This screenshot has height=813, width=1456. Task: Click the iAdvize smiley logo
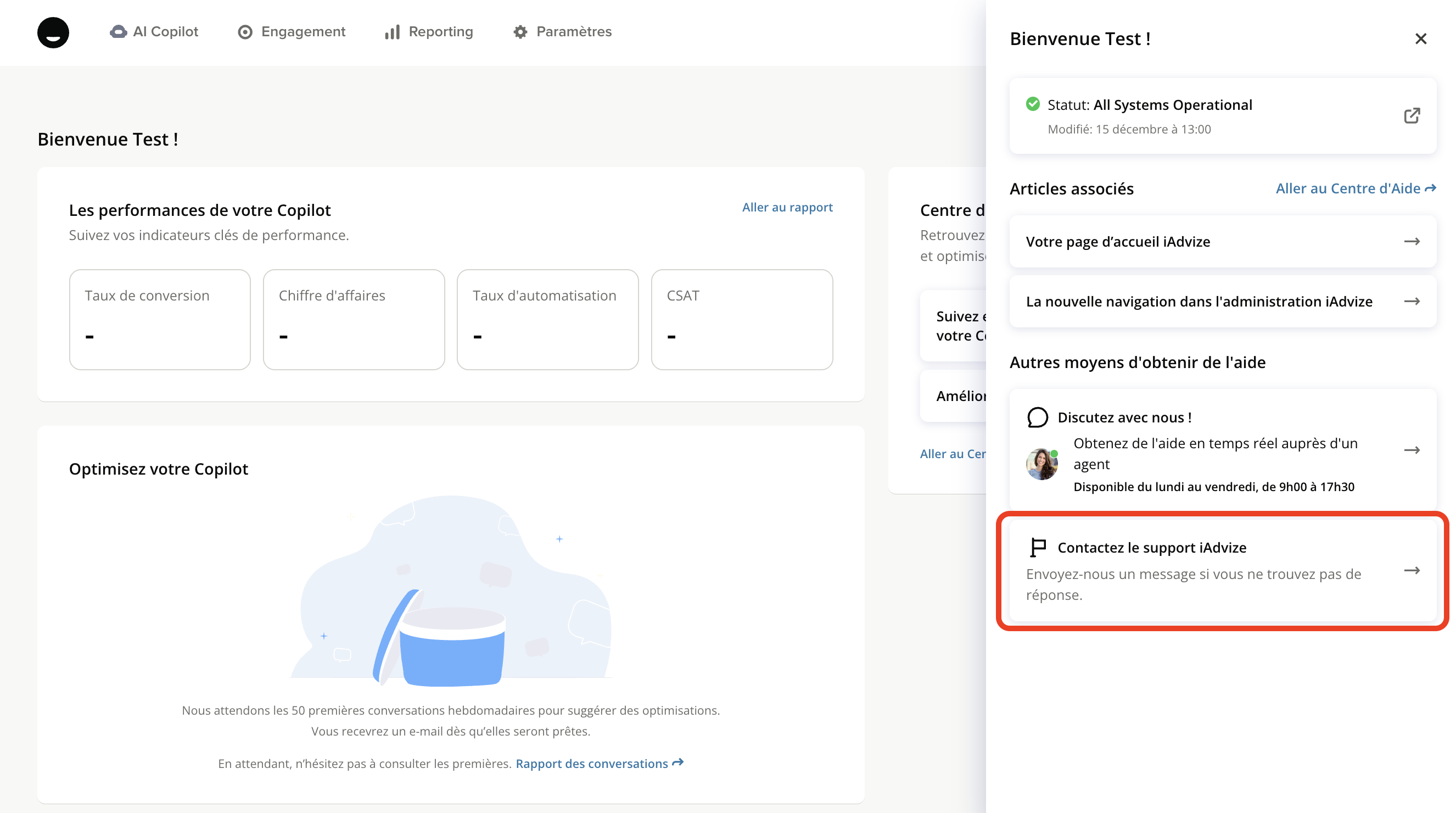[x=53, y=32]
